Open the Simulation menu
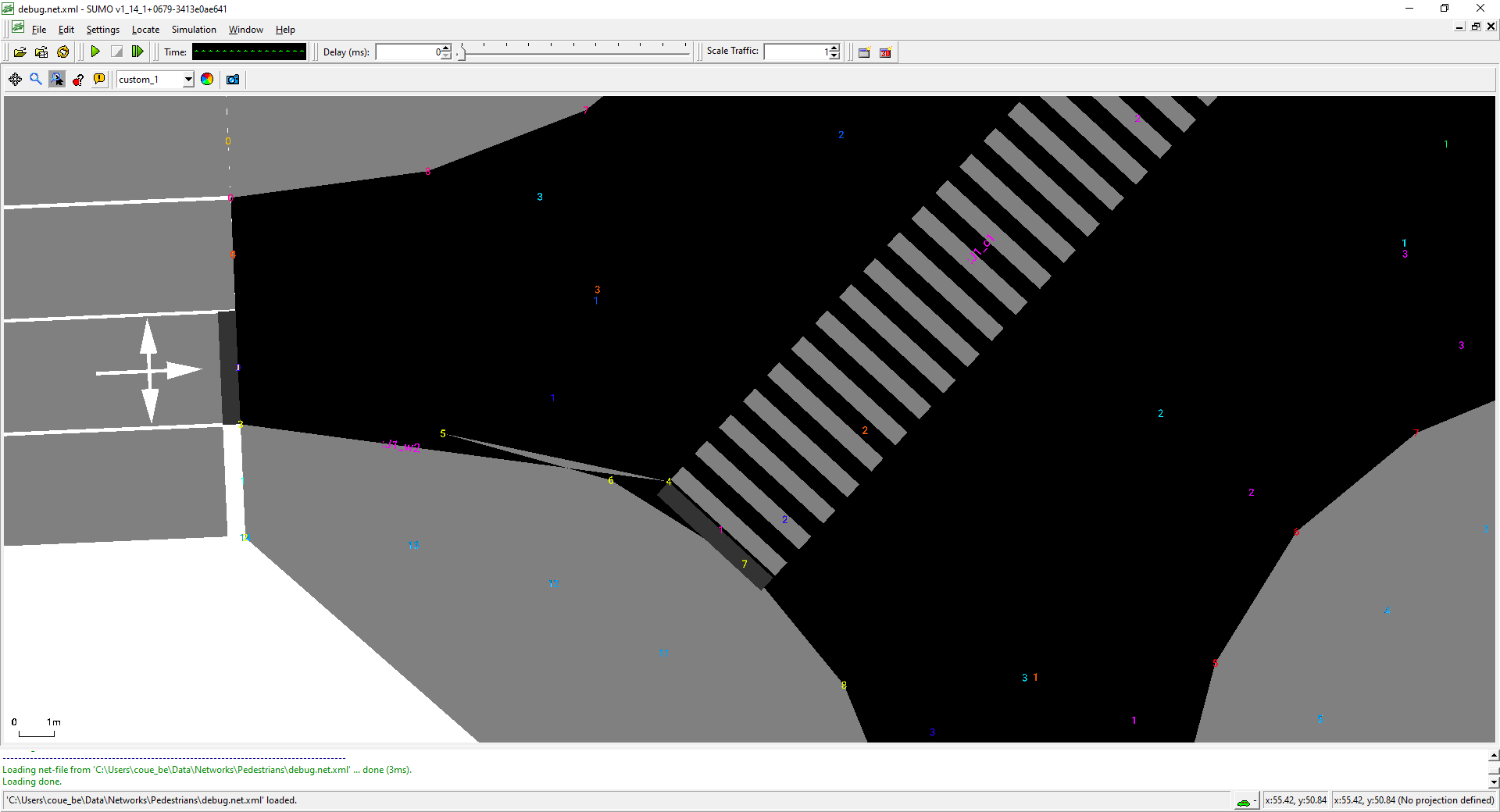Viewport: 1500px width, 812px height. coord(193,29)
